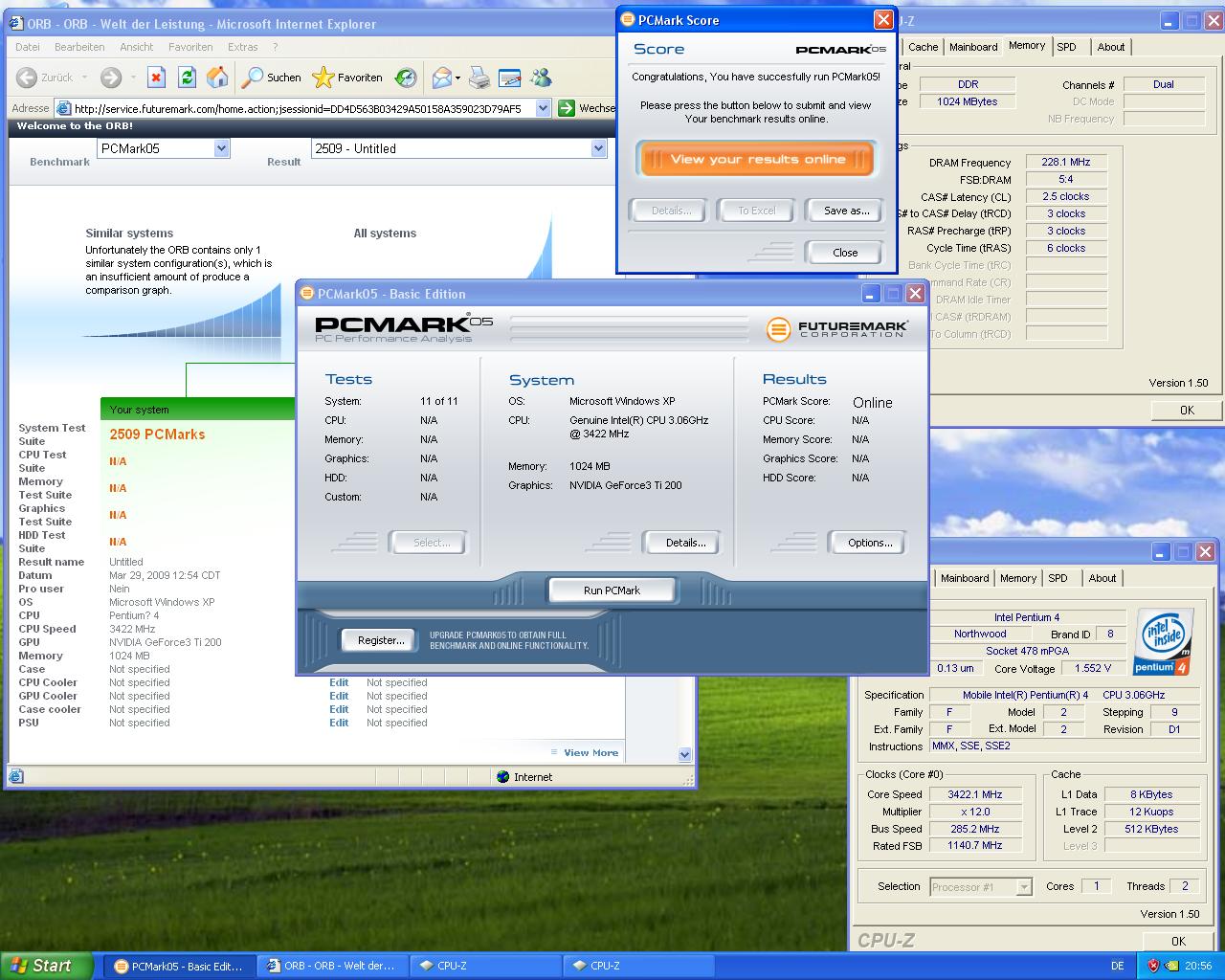This screenshot has width=1225, height=980.
Task: Click the View More link on ORB page
Action: coord(590,753)
